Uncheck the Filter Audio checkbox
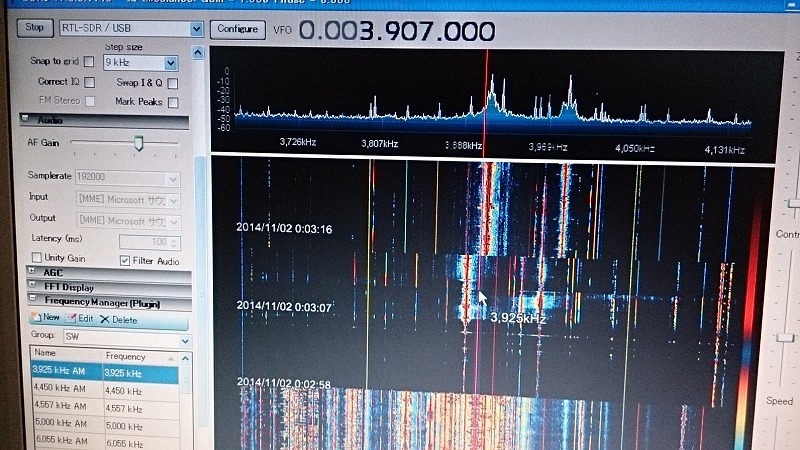Image resolution: width=800 pixels, height=450 pixels. [124, 260]
